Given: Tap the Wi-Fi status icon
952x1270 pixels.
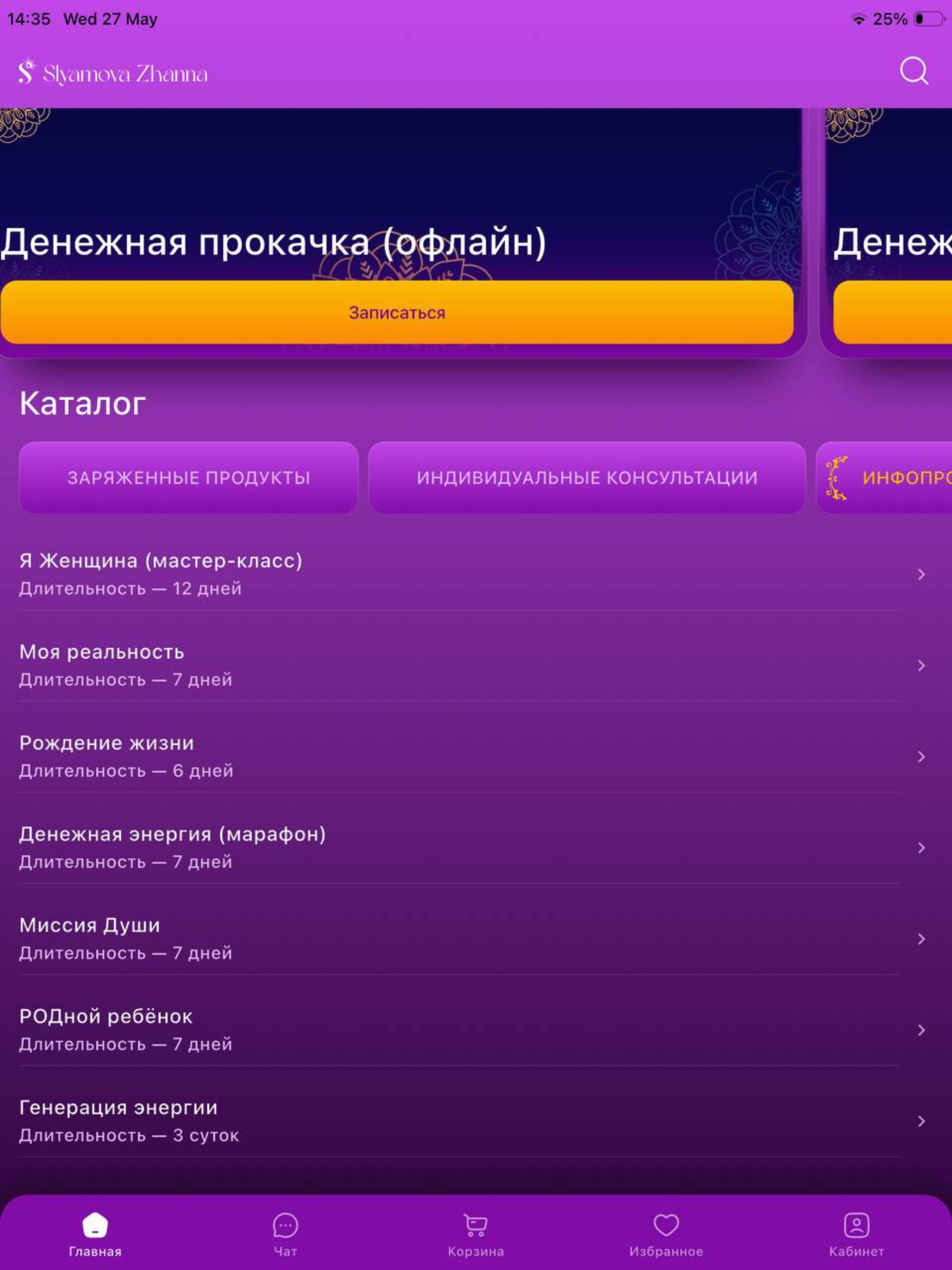Looking at the screenshot, I should click(858, 19).
